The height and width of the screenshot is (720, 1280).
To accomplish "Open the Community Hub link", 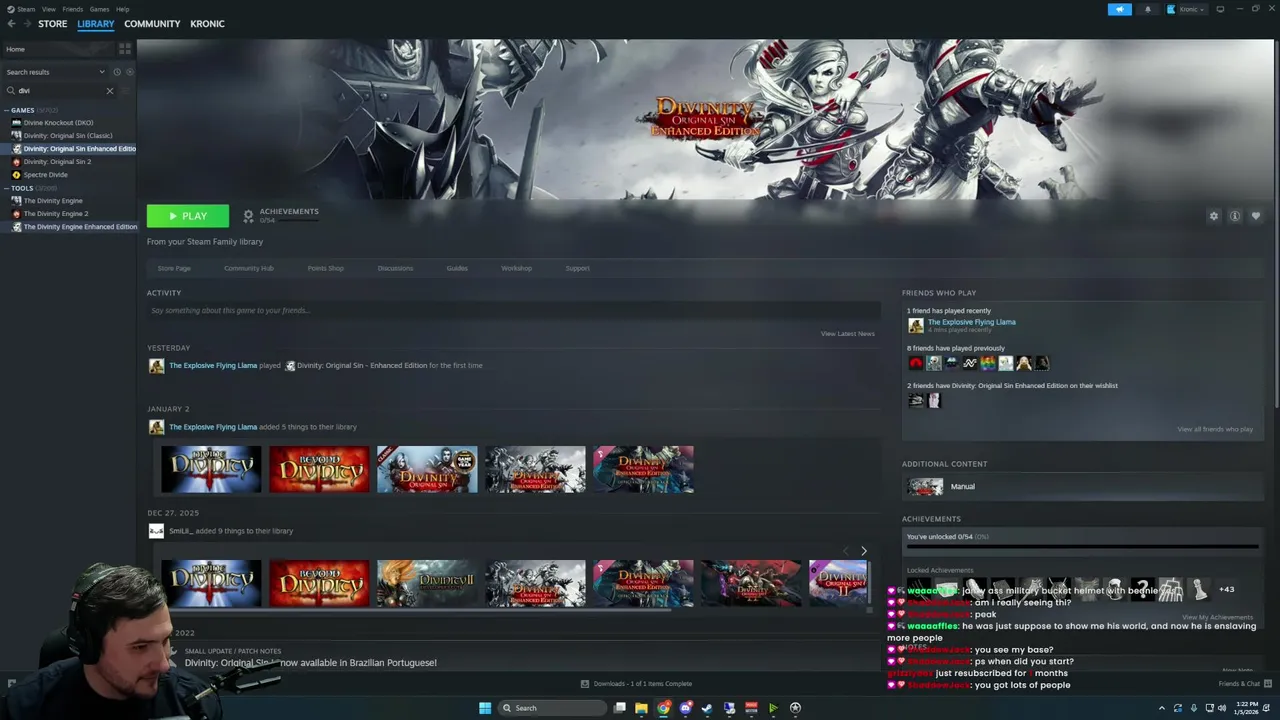I will click(249, 268).
